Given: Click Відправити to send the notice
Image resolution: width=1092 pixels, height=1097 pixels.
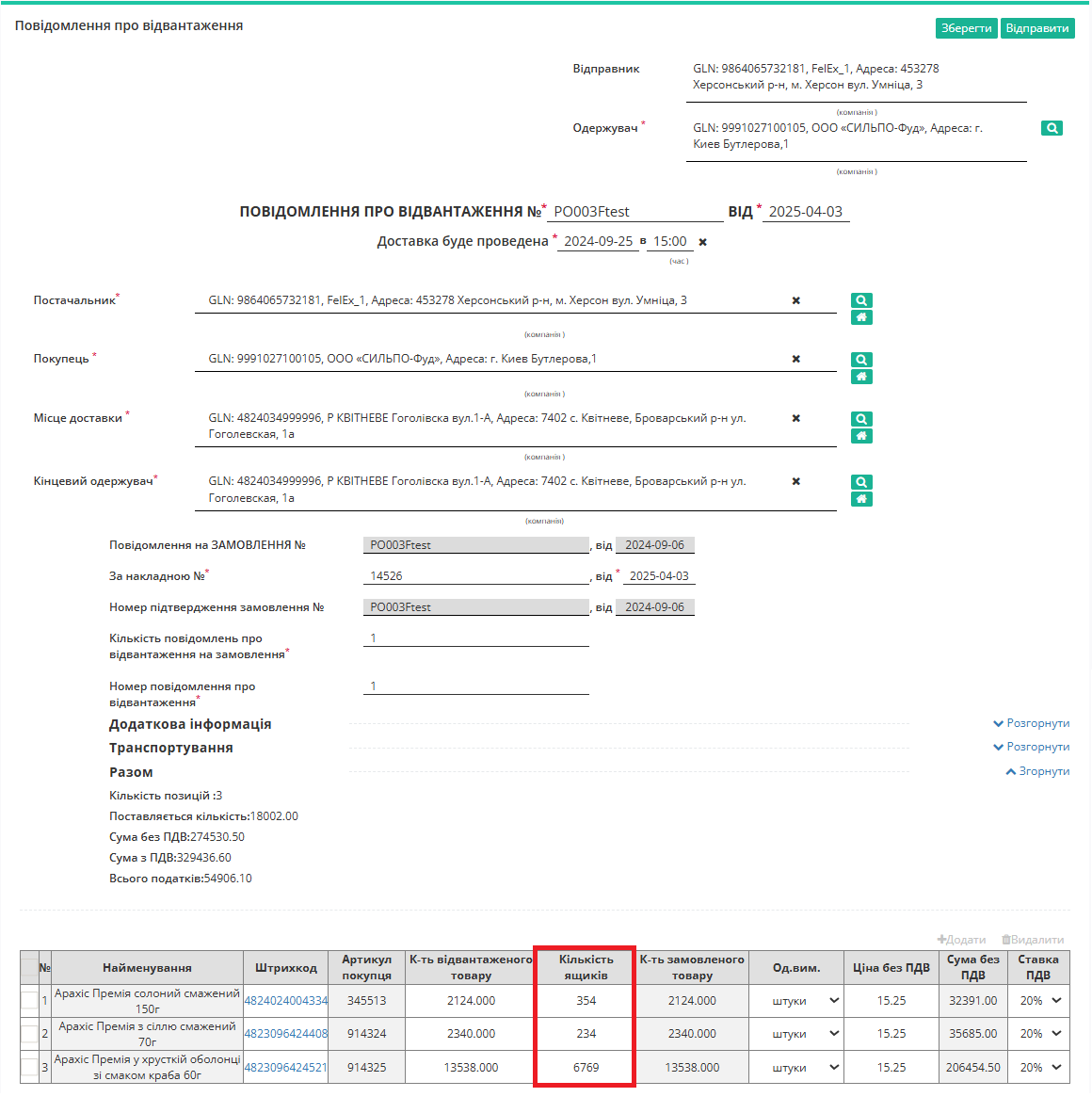Looking at the screenshot, I should coord(1037,28).
